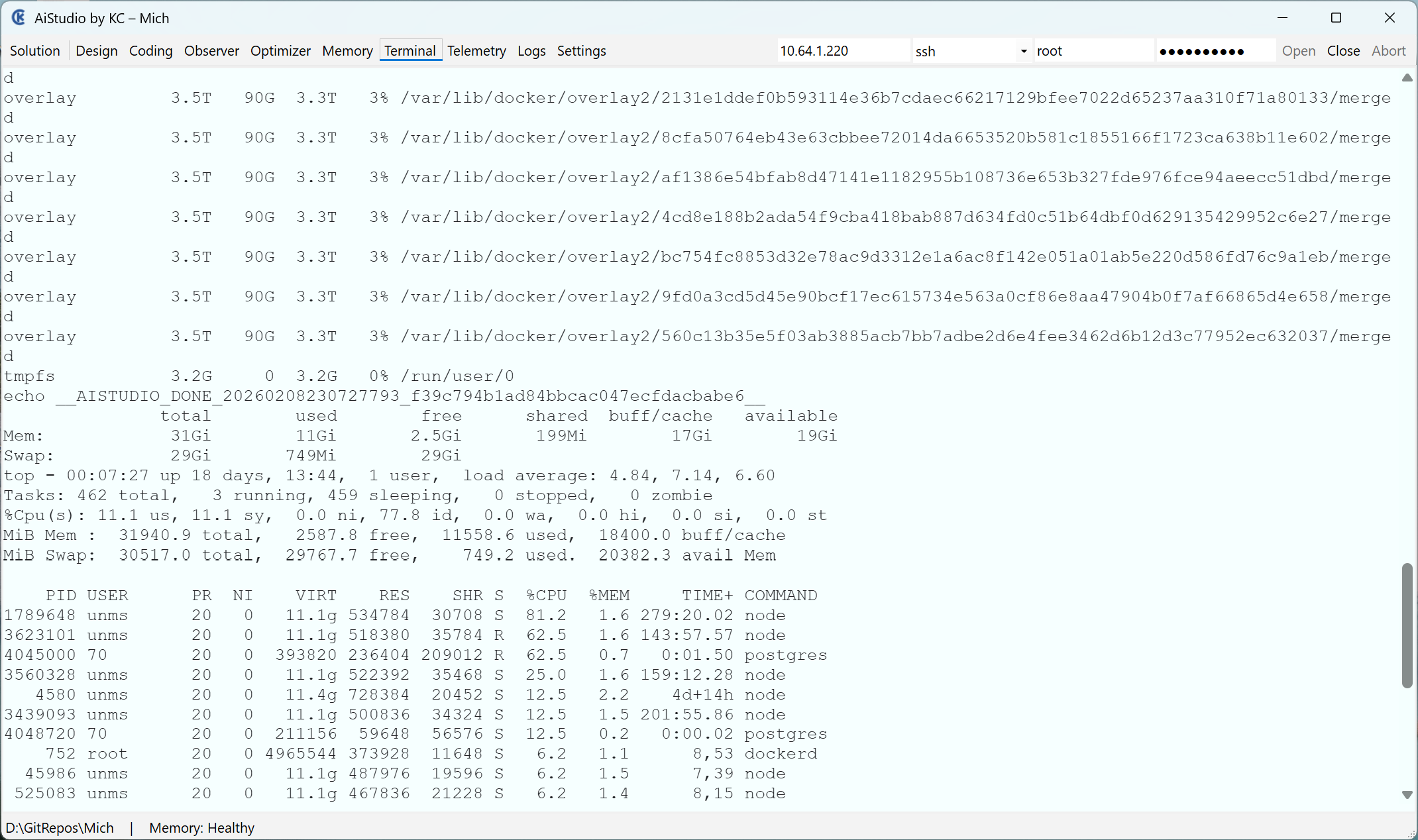Switch to the Logs tab

click(531, 50)
